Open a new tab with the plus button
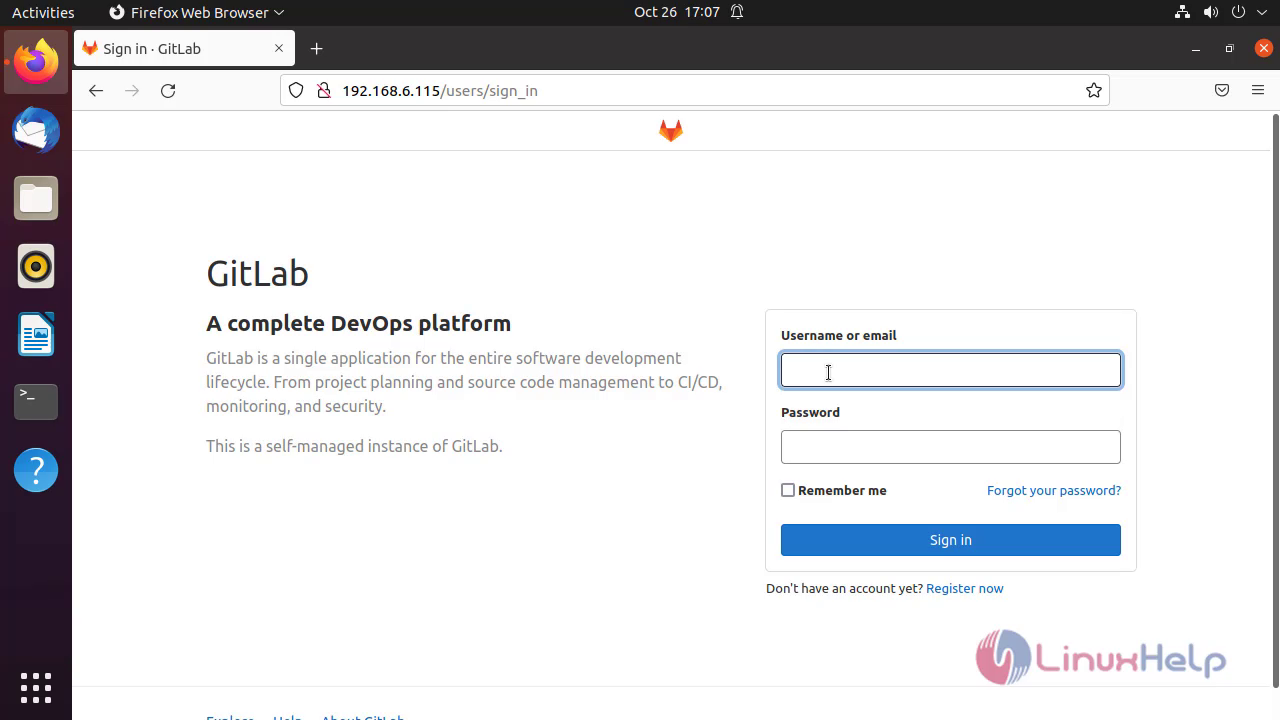The image size is (1280, 720). click(317, 49)
